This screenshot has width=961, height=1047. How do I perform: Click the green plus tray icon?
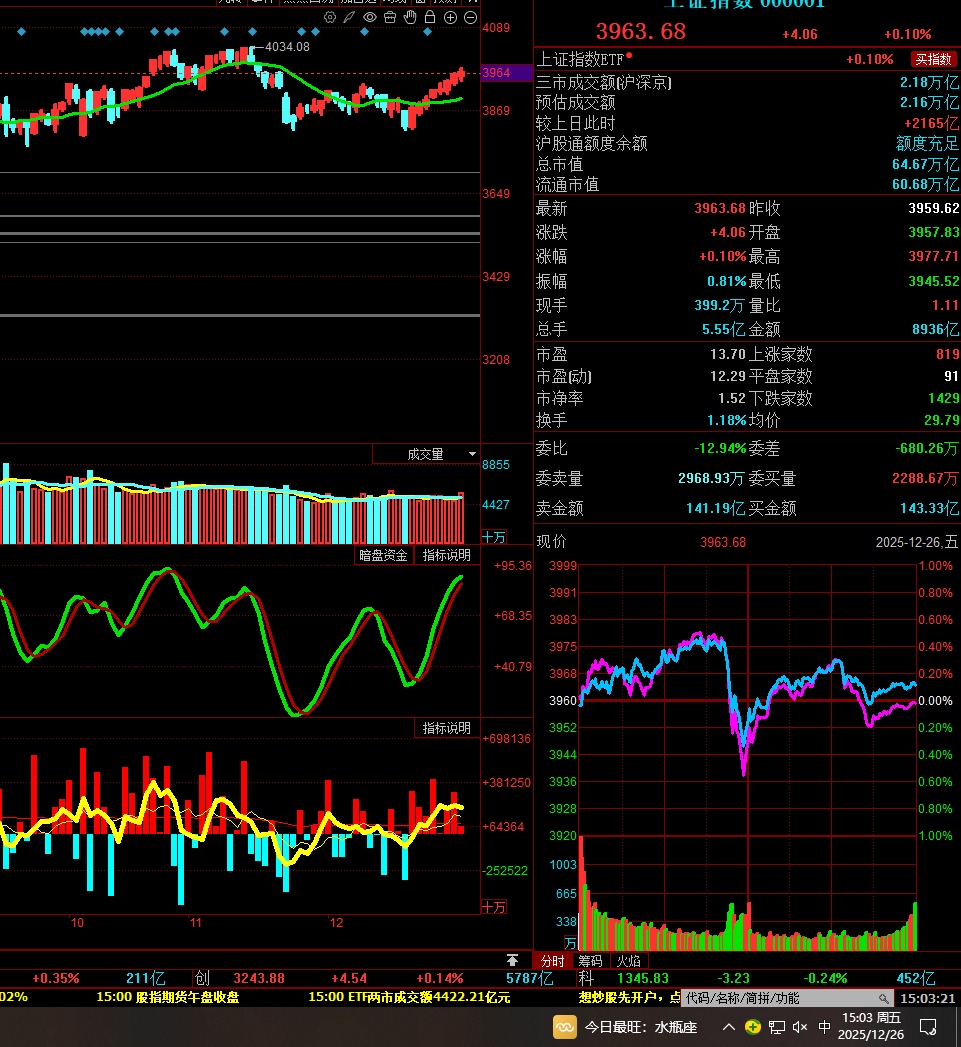coord(753,1027)
